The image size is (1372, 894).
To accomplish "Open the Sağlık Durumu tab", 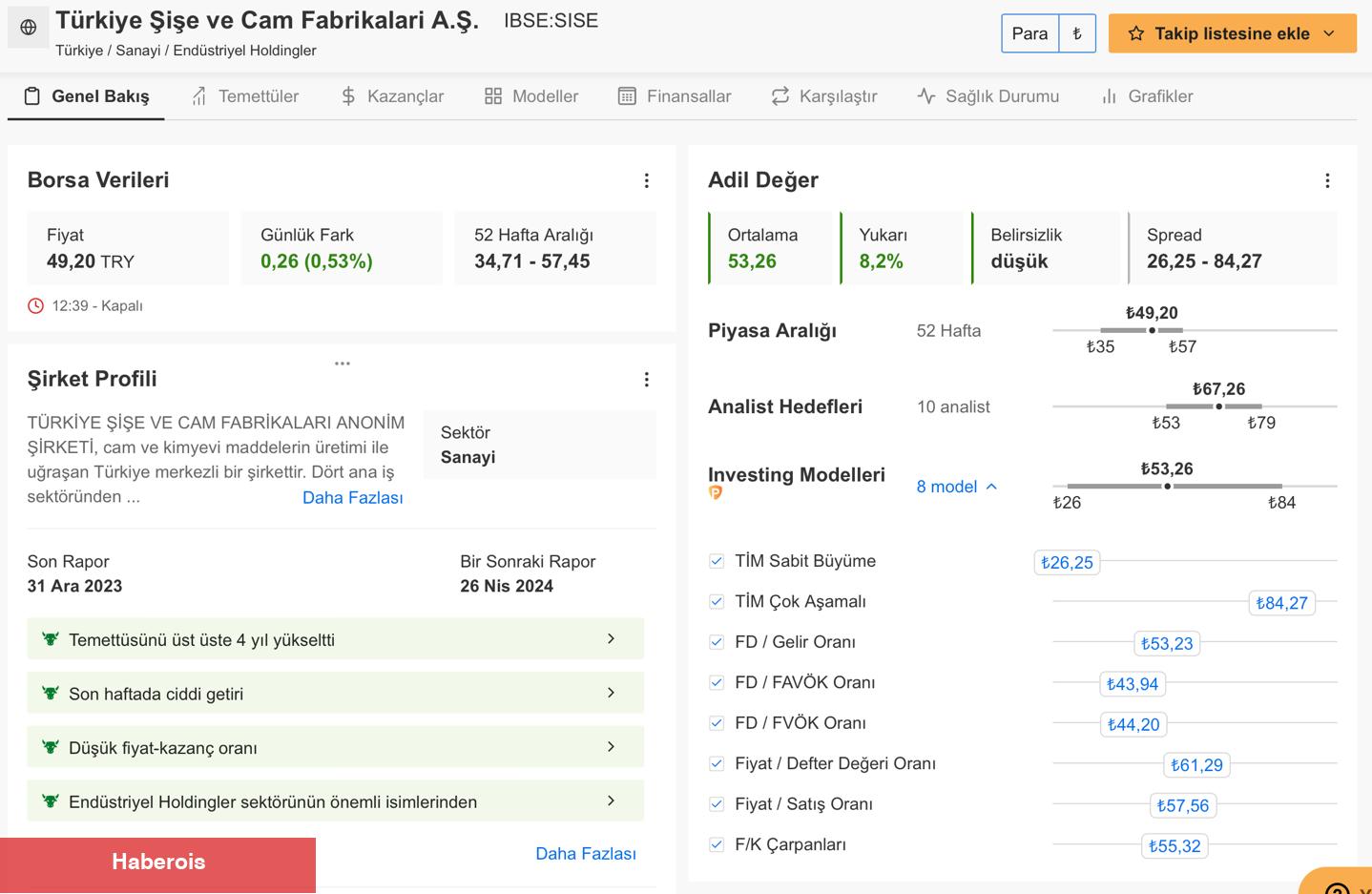I will pos(987,96).
